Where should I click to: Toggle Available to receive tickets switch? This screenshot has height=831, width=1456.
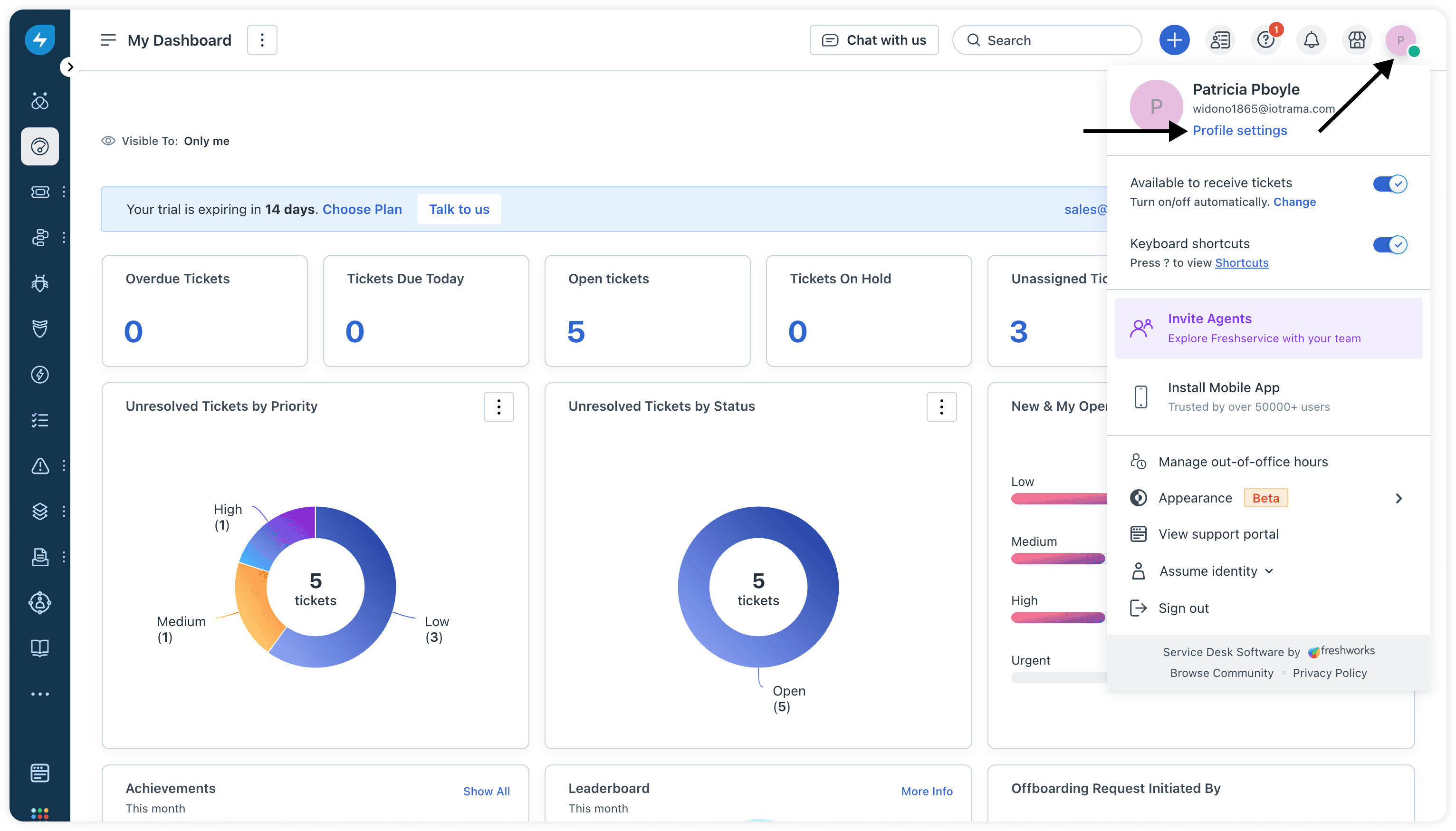[x=1389, y=184]
